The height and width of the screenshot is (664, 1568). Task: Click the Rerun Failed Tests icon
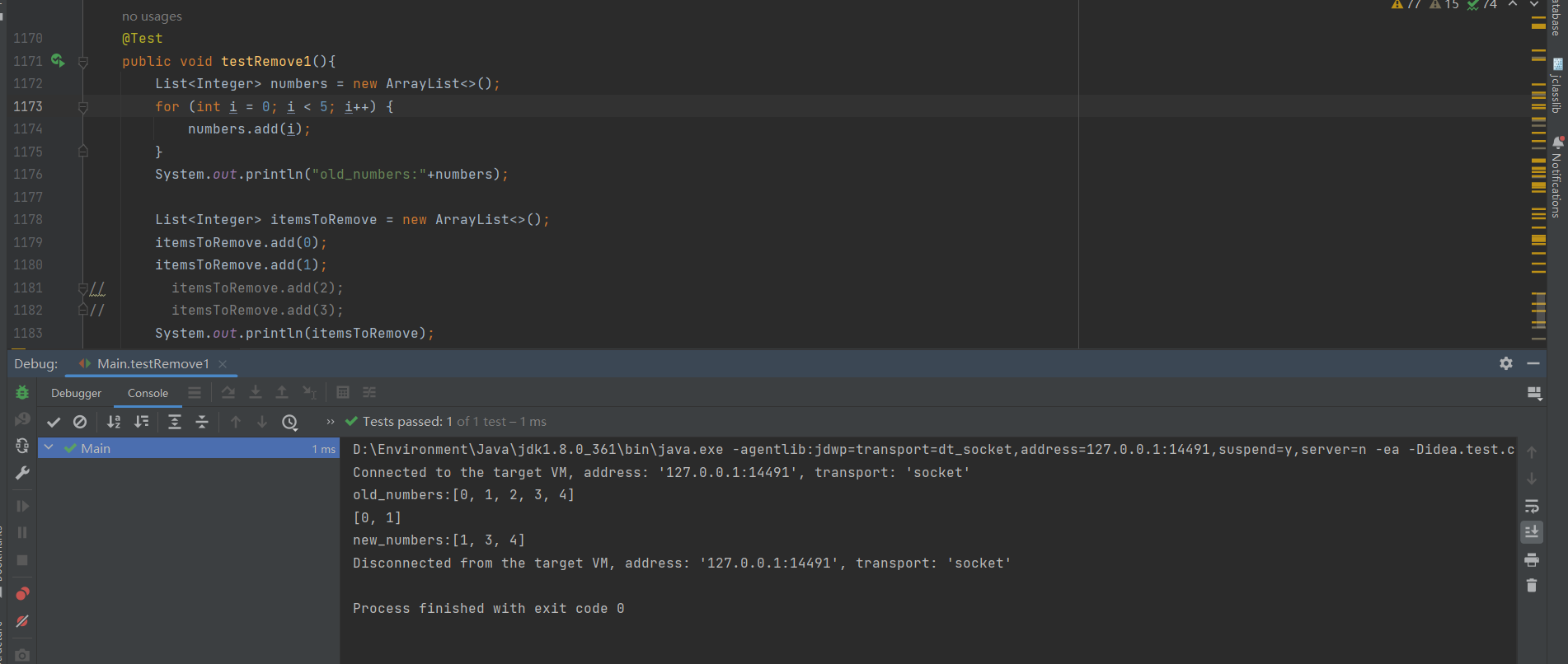point(22,420)
